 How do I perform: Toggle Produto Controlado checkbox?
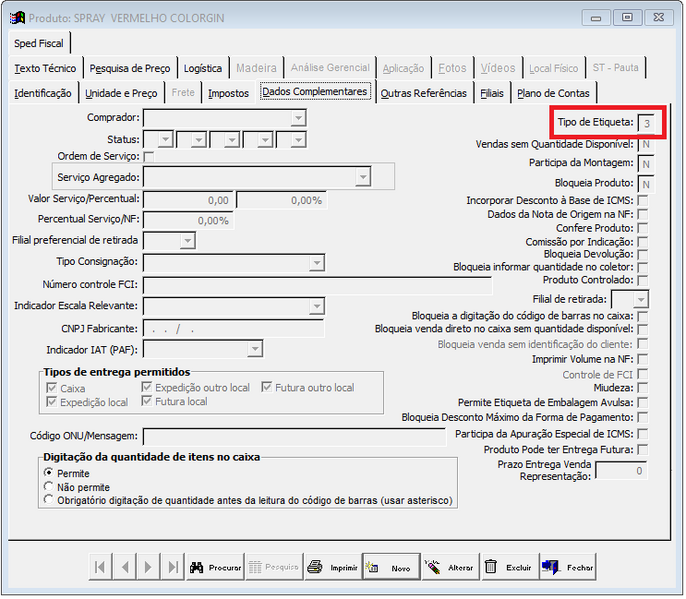click(643, 280)
